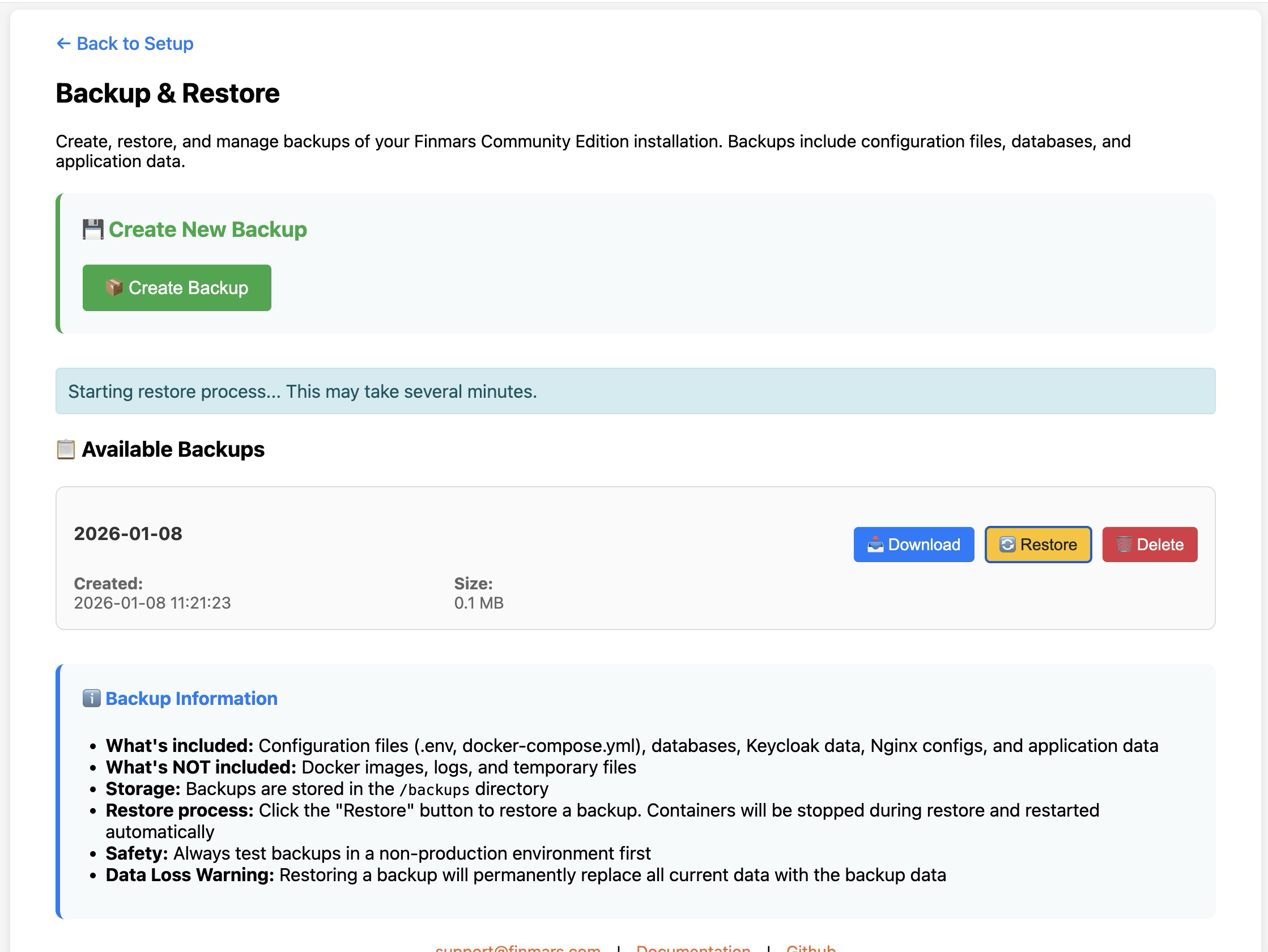The height and width of the screenshot is (952, 1268).
Task: Click the info icon next to Backup Information
Action: pyautogui.click(x=92, y=699)
